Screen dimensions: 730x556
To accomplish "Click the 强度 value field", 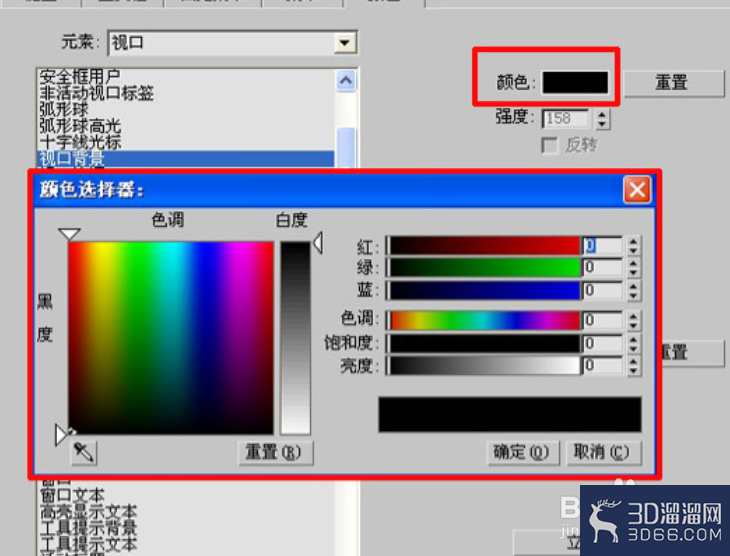I will coord(566,119).
